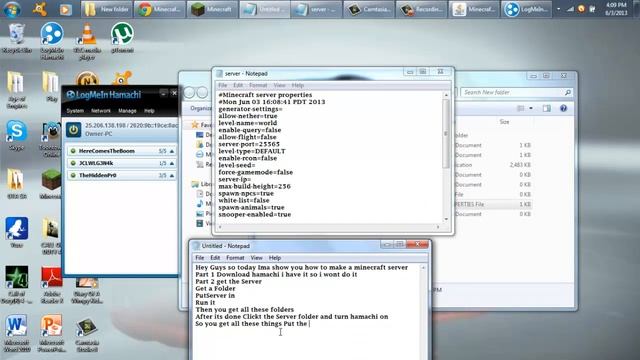
Task: Open Help menu in Untitled Notepad
Action: click(275, 258)
